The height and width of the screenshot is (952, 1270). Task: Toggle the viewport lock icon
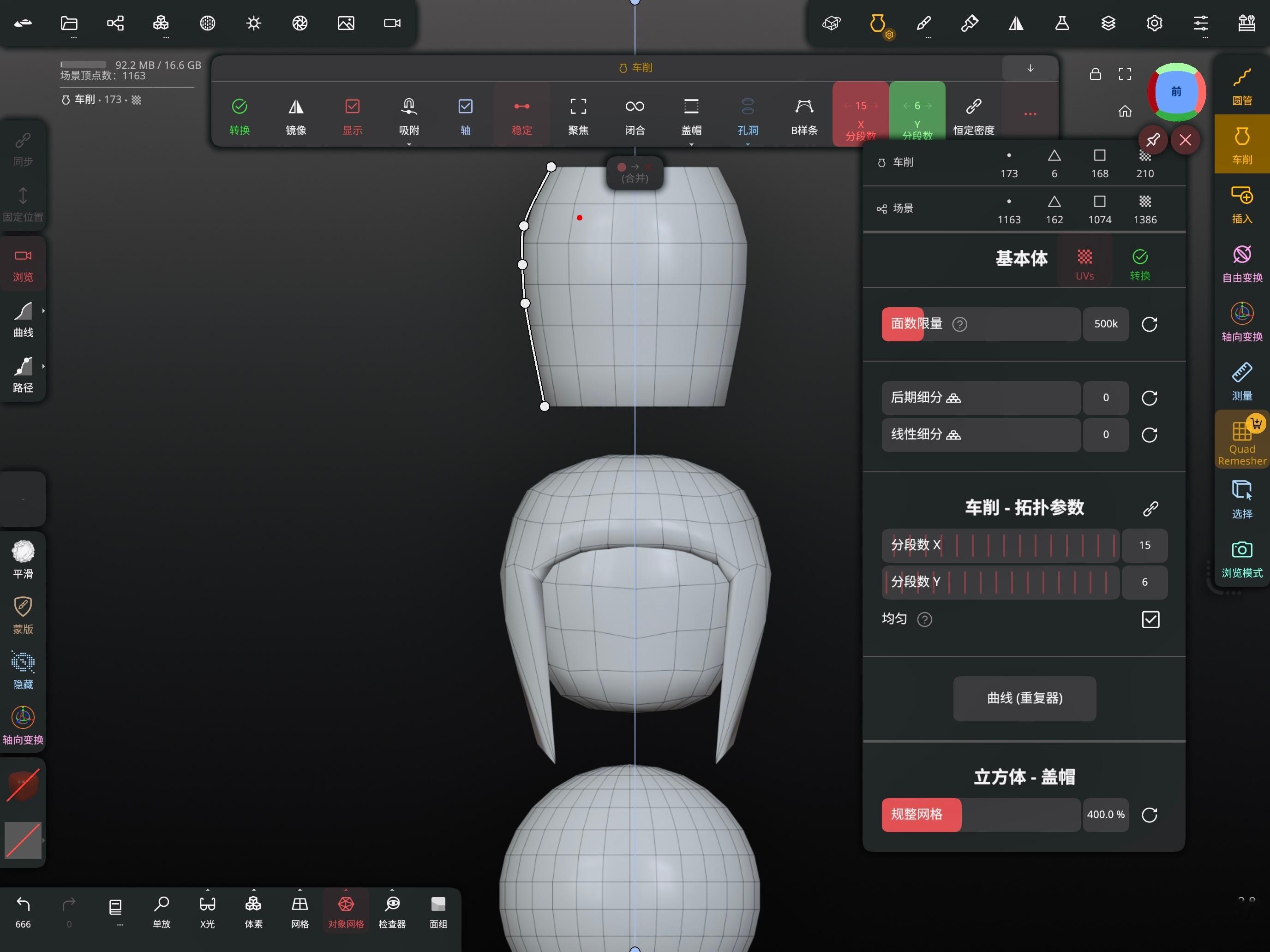tap(1096, 74)
